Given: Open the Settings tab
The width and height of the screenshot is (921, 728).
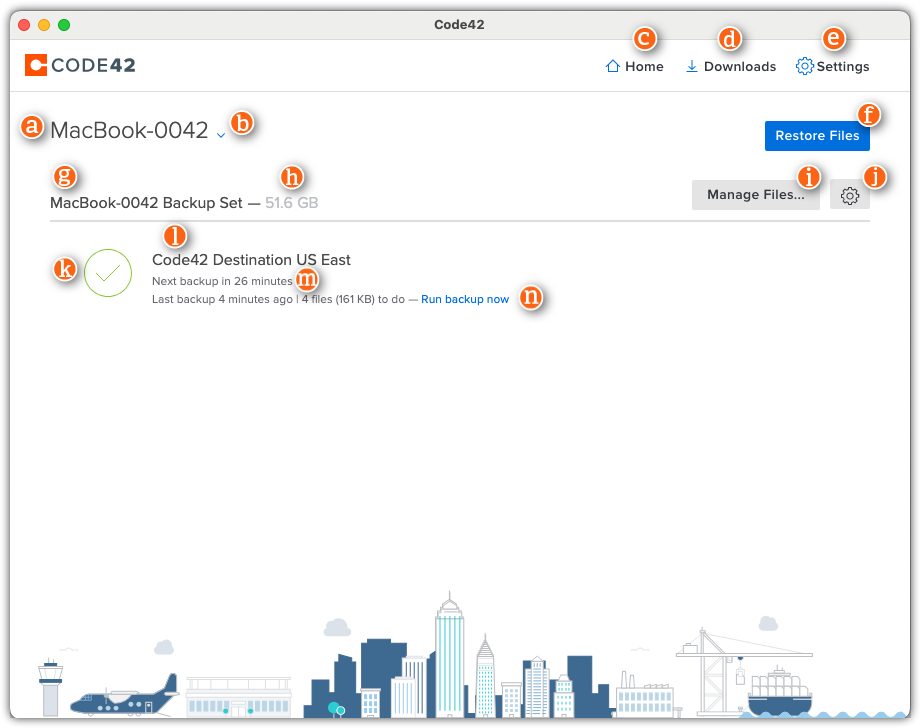Looking at the screenshot, I should [x=832, y=66].
